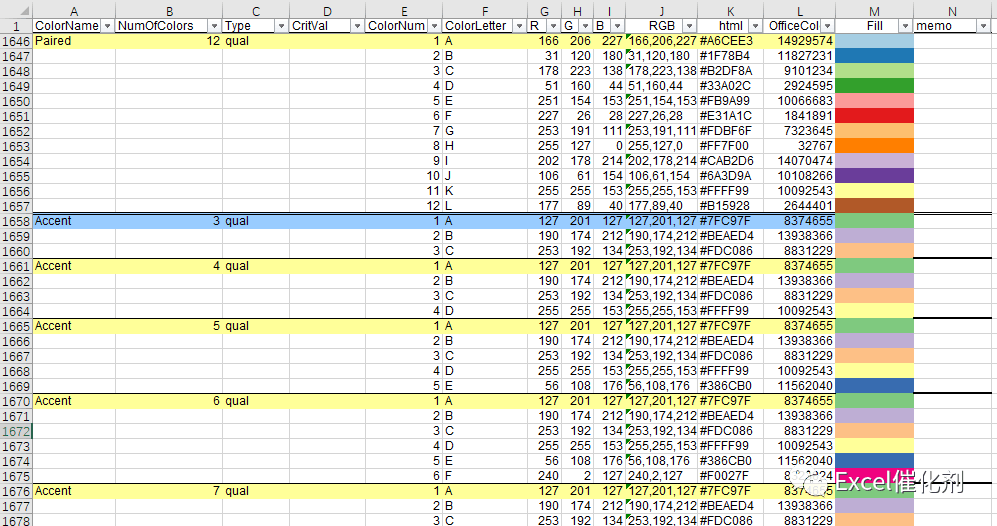The width and height of the screenshot is (997, 526).
Task: Click the purple fill swatch in row 1655
Action: click(x=874, y=176)
